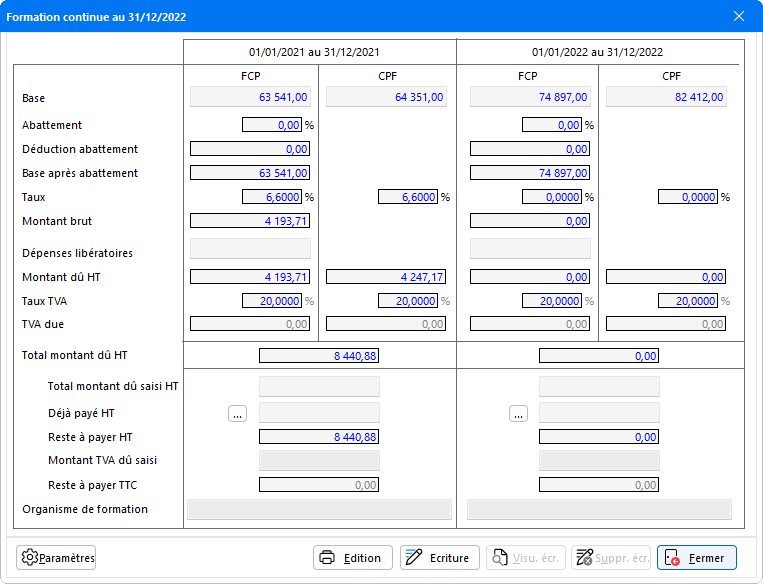Click Abattement percentage field for 2021 FCP

272,125
